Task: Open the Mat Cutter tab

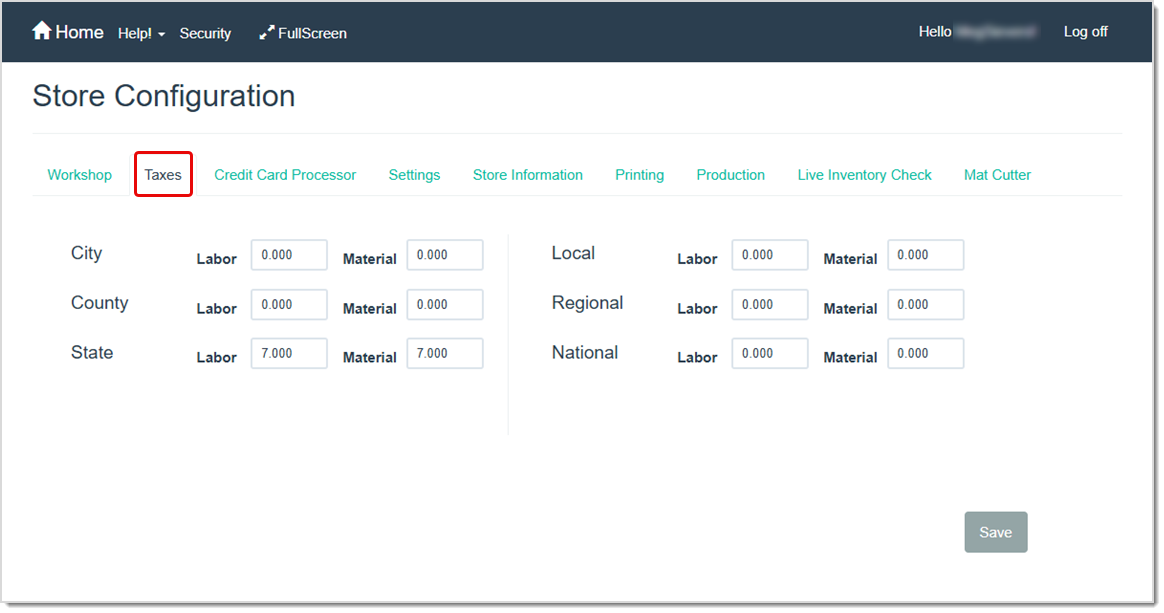Action: point(996,174)
